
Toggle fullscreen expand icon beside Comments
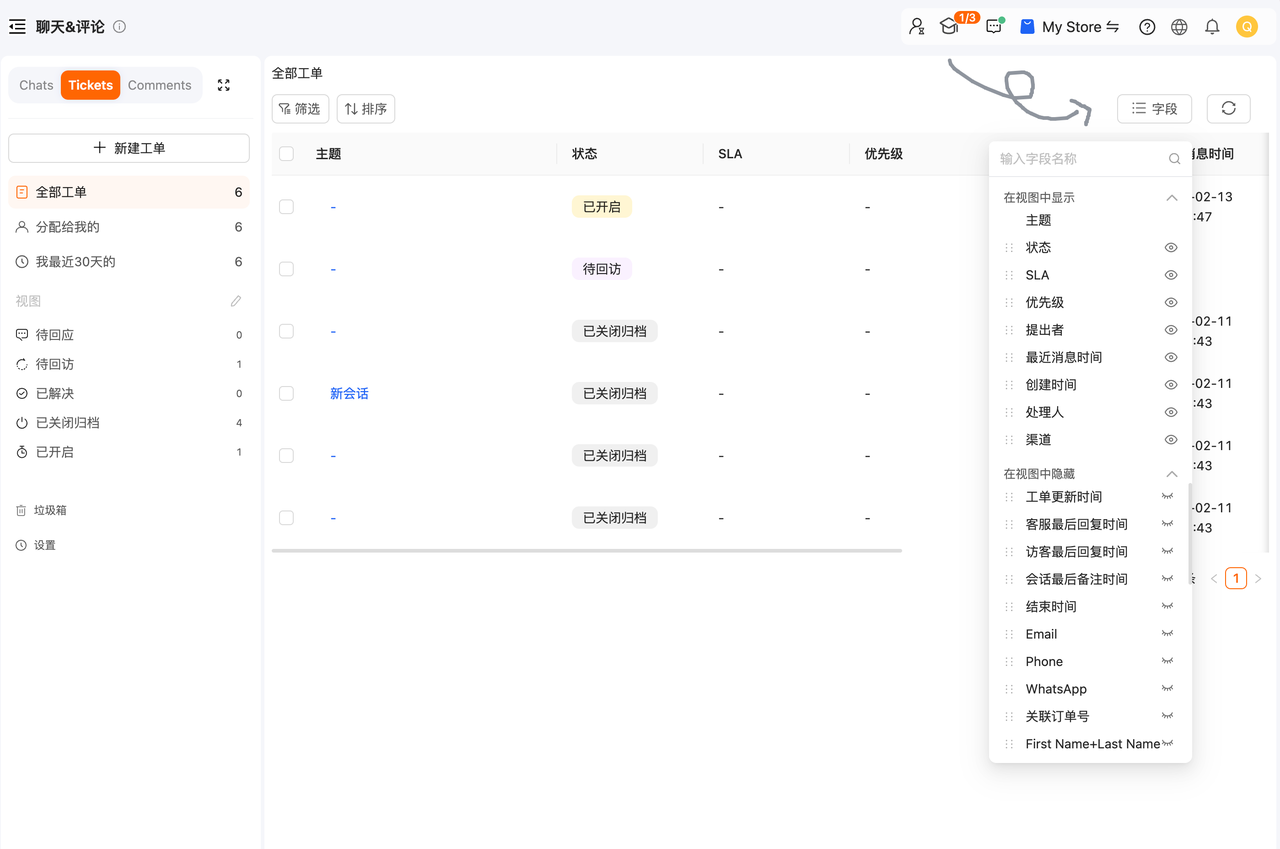click(x=224, y=85)
